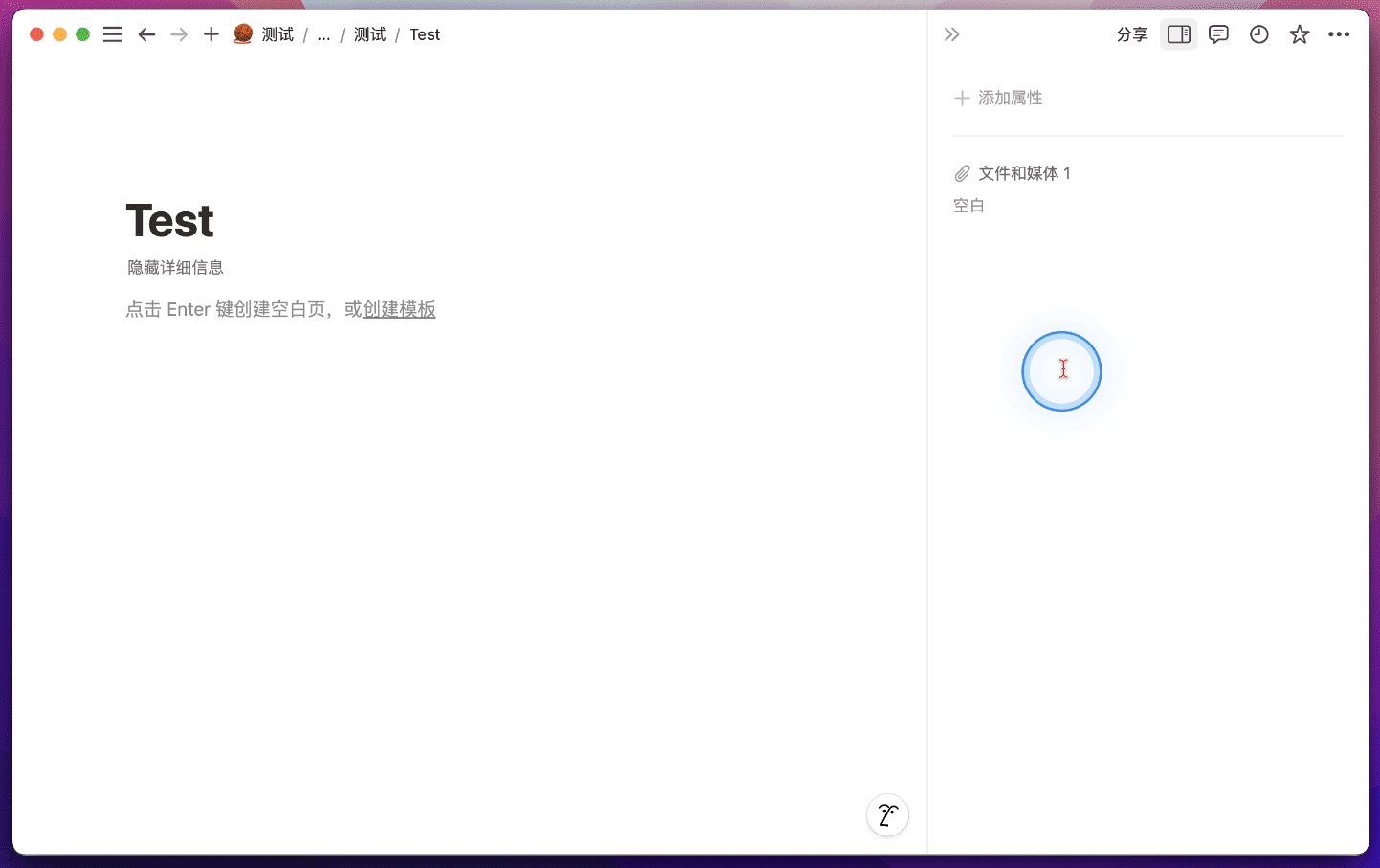Screen dimensions: 1380x868
Task: Favorite the page with star icon
Action: (1299, 34)
